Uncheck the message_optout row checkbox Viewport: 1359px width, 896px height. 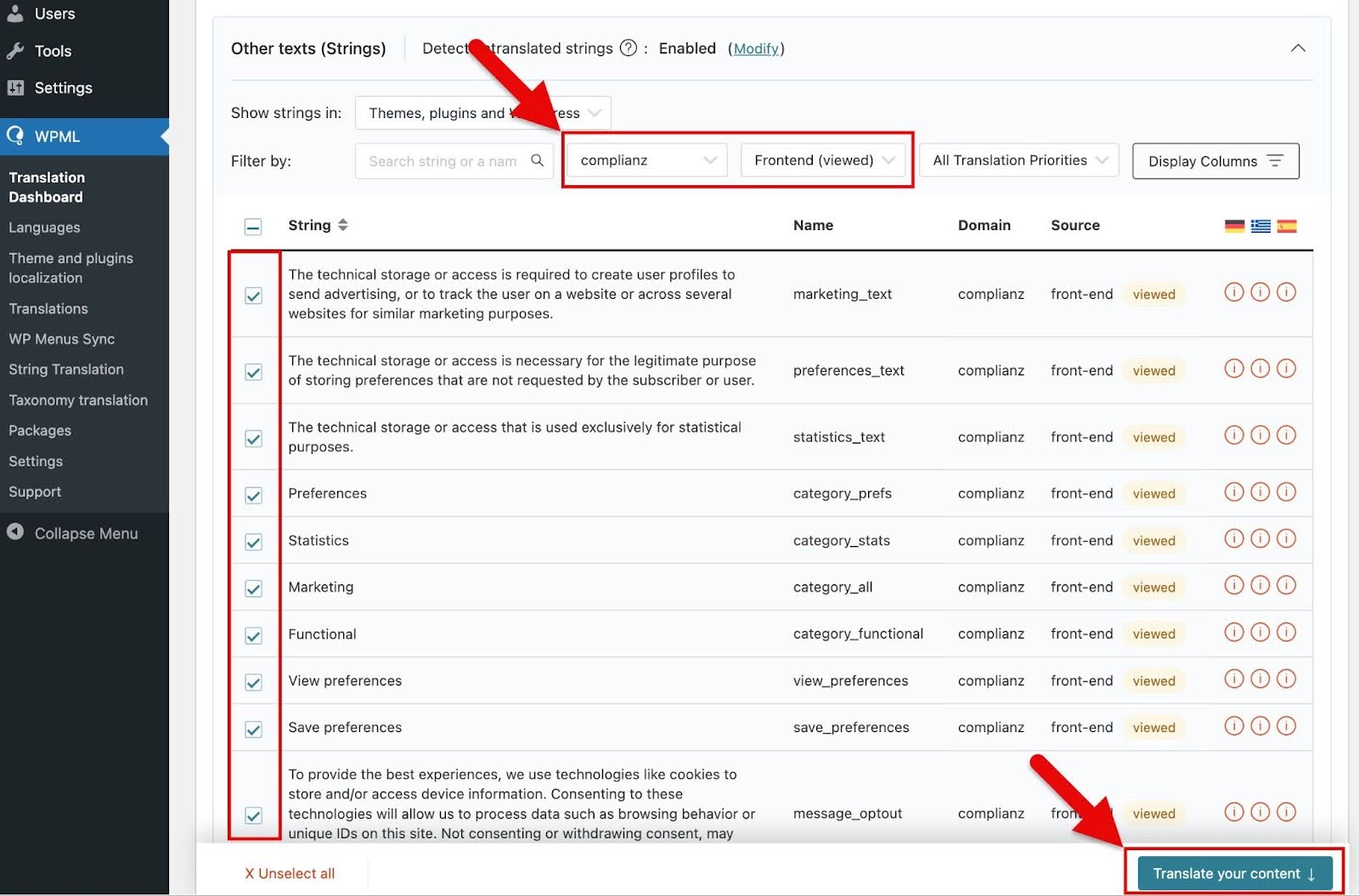click(x=253, y=815)
